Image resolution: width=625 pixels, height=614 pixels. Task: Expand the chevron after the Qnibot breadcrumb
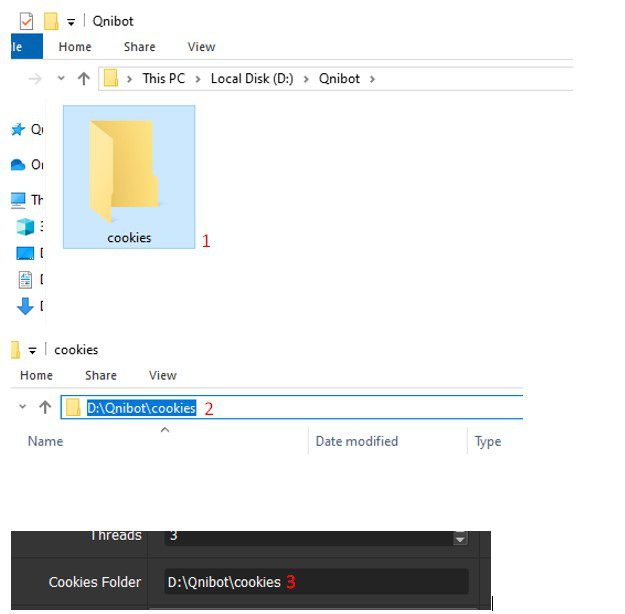(x=373, y=78)
